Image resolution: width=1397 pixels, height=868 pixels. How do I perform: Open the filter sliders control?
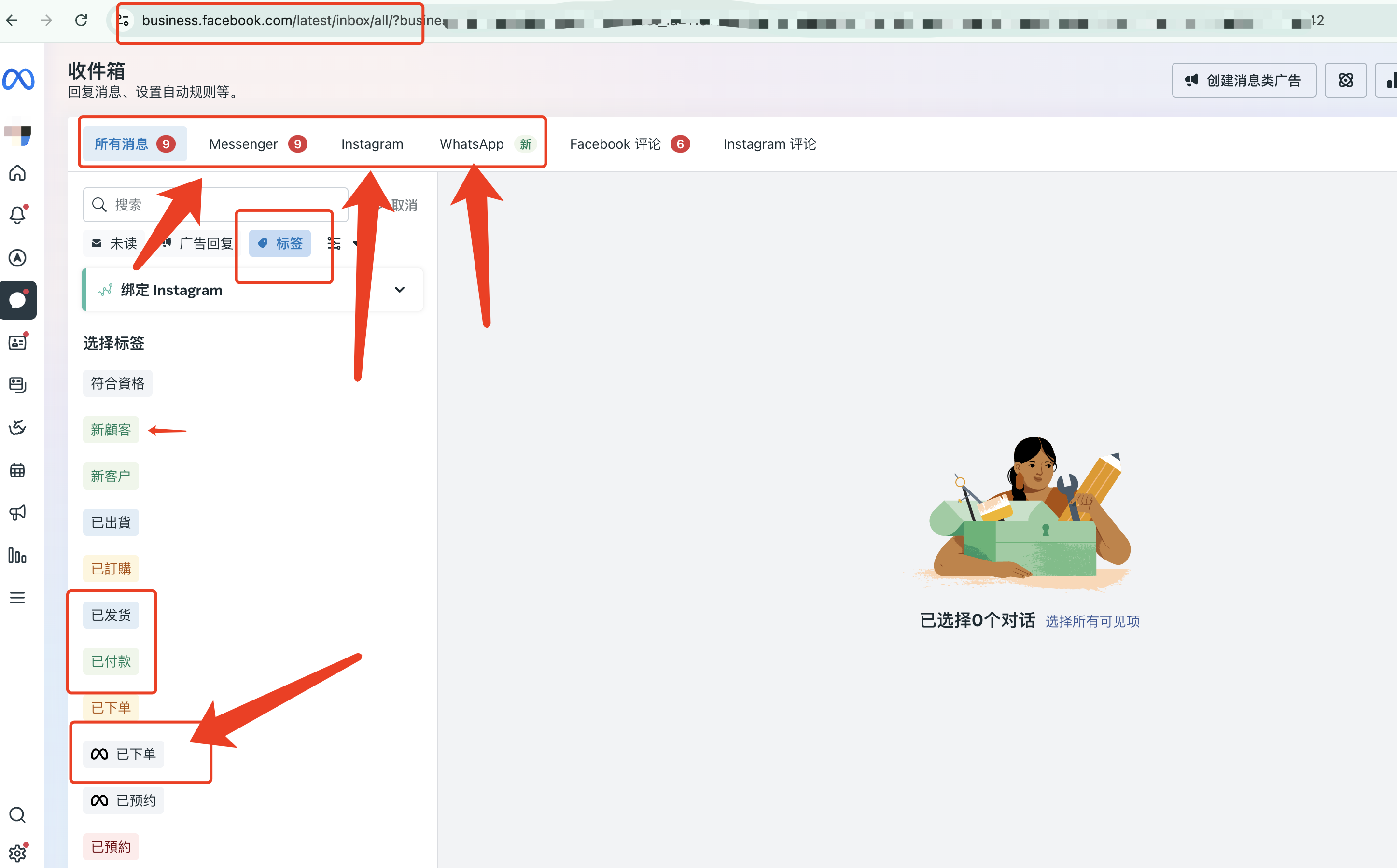pyautogui.click(x=334, y=243)
